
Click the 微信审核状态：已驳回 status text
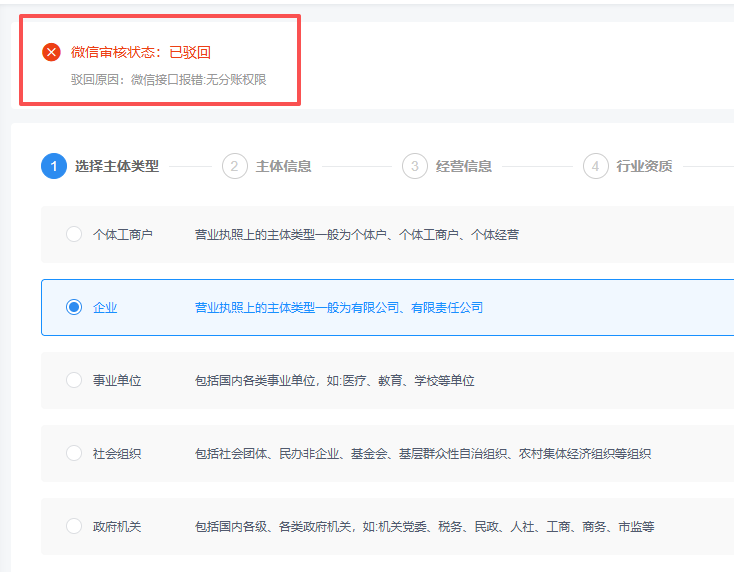pos(141,52)
